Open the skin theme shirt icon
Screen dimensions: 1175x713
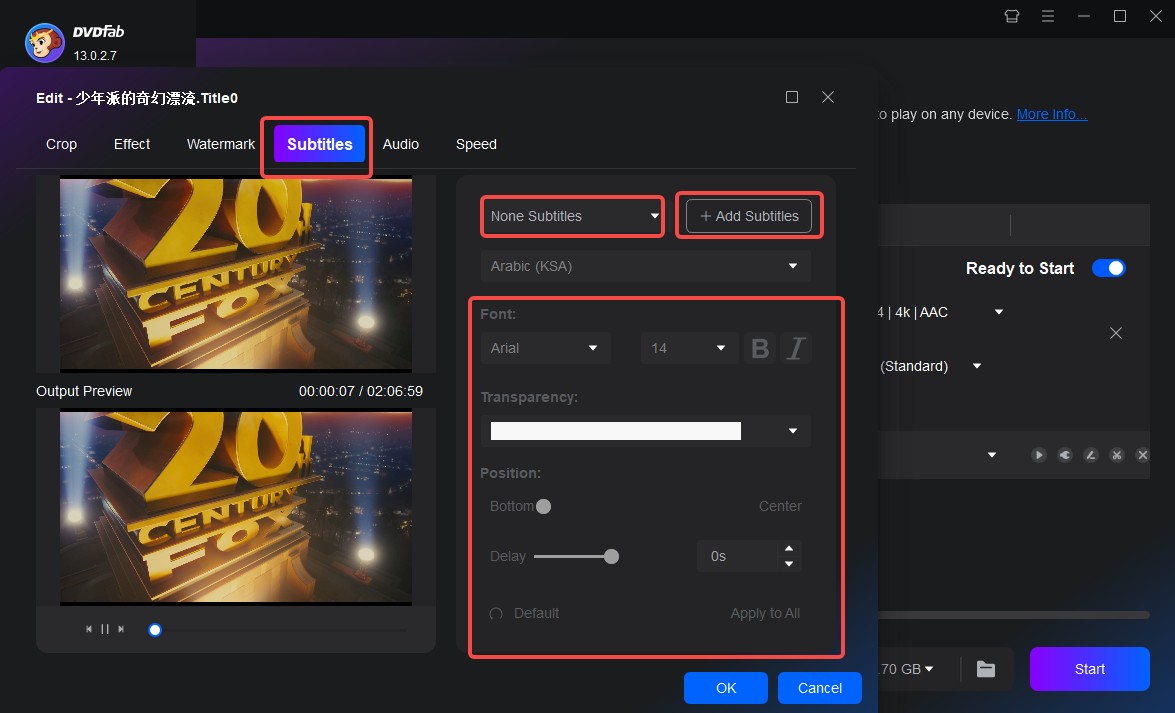(1012, 16)
